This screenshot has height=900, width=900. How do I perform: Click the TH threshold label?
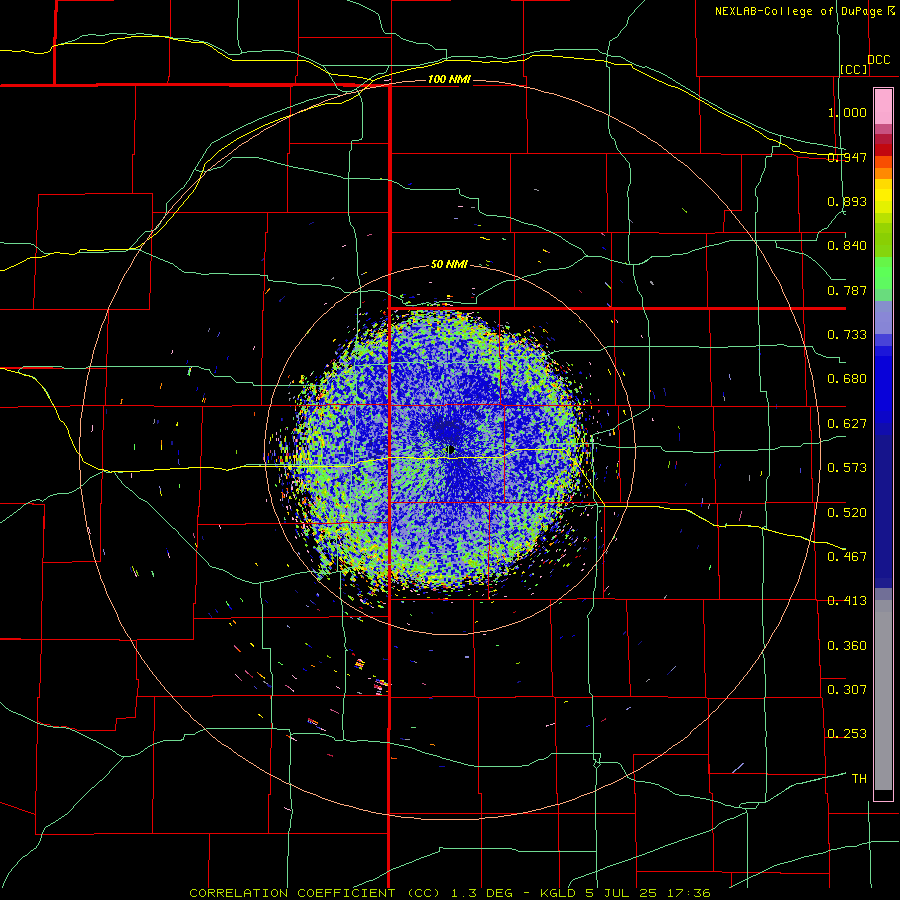coord(859,779)
